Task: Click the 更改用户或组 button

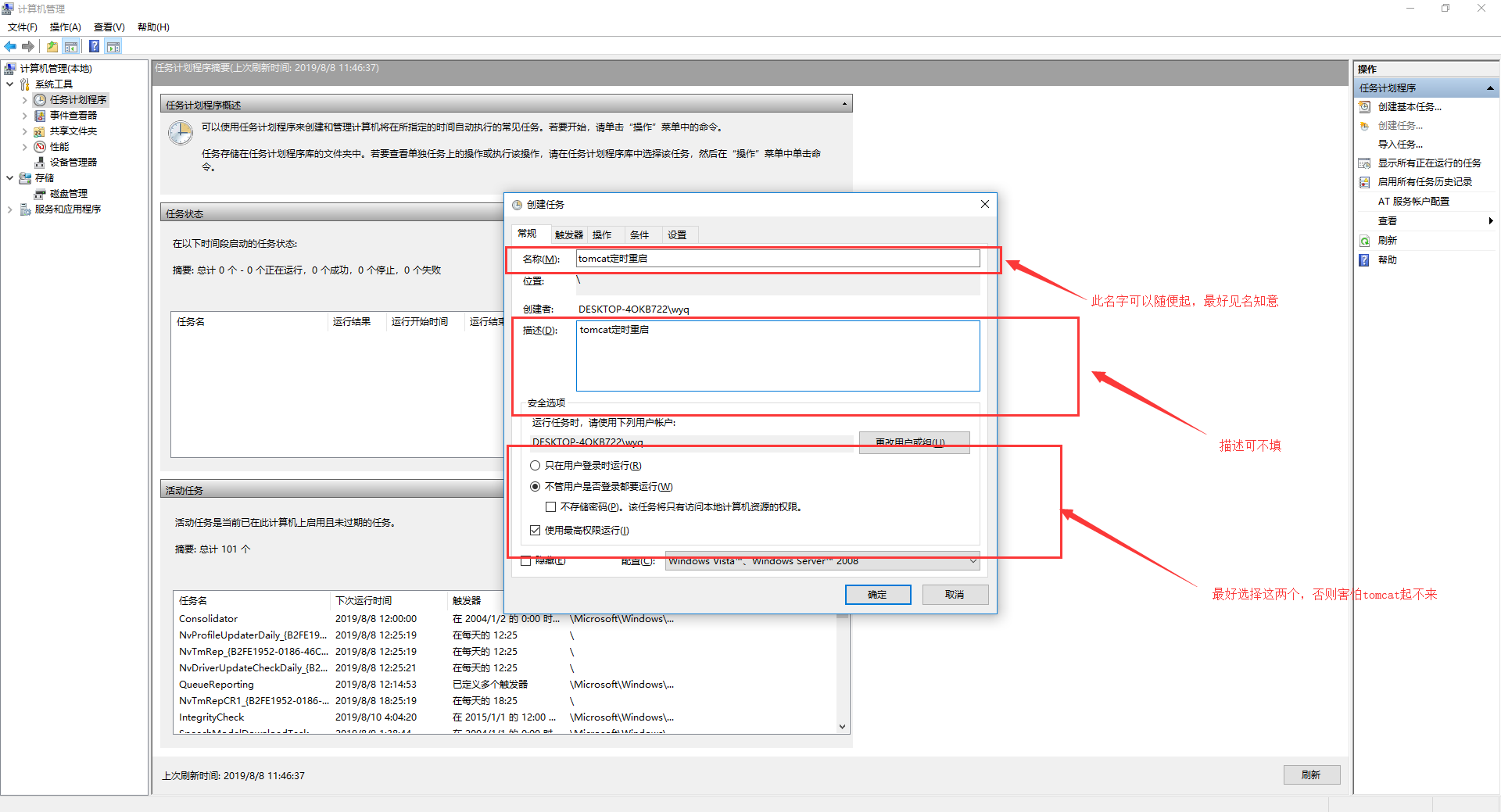Action: pyautogui.click(x=915, y=442)
